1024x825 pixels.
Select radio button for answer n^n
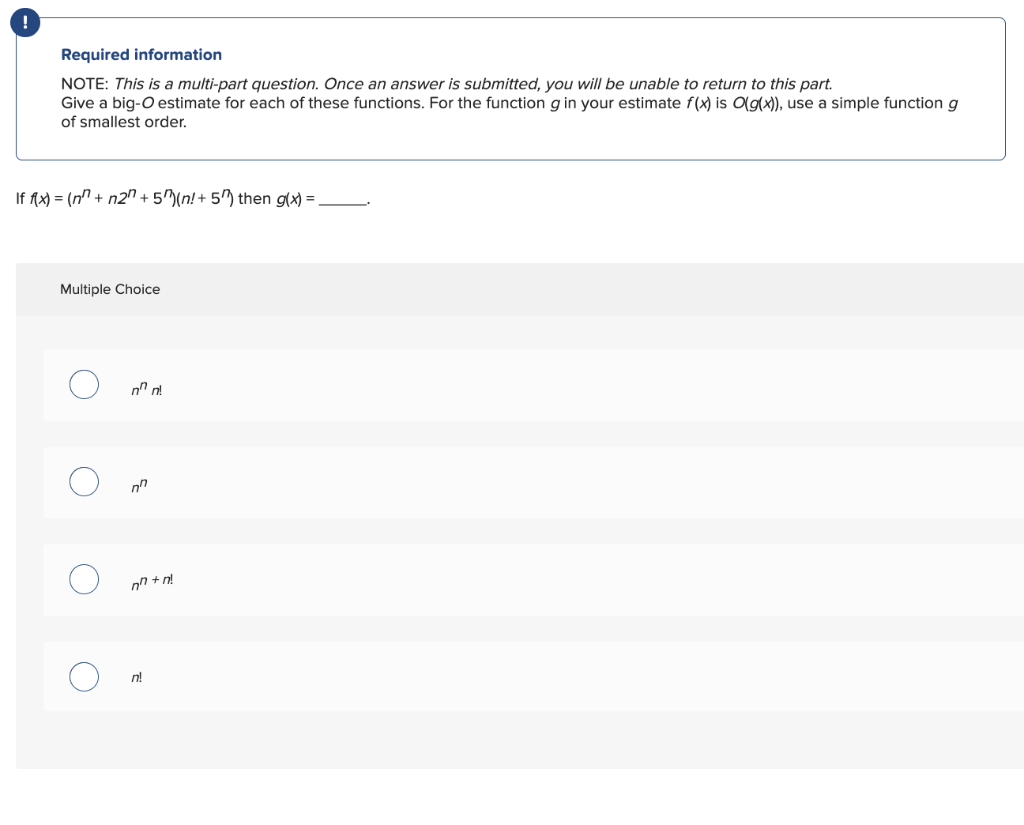coord(84,481)
